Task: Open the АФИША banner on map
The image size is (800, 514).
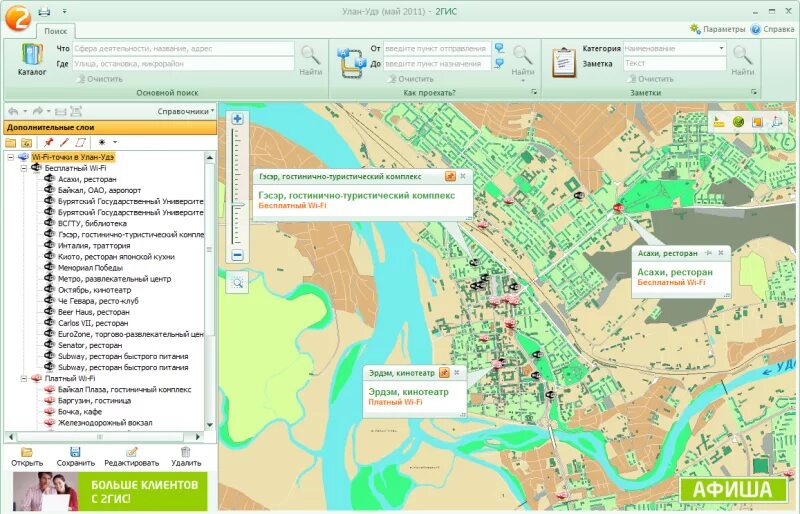Action: [733, 490]
